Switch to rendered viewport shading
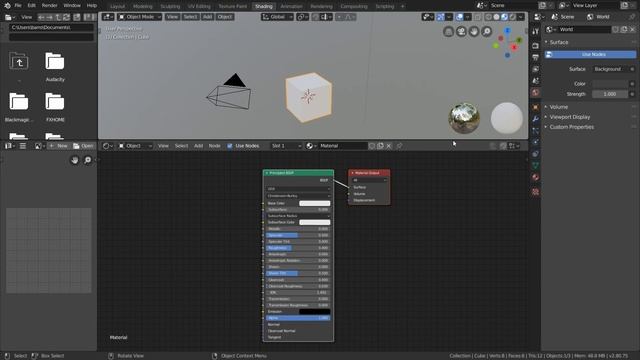 513,17
